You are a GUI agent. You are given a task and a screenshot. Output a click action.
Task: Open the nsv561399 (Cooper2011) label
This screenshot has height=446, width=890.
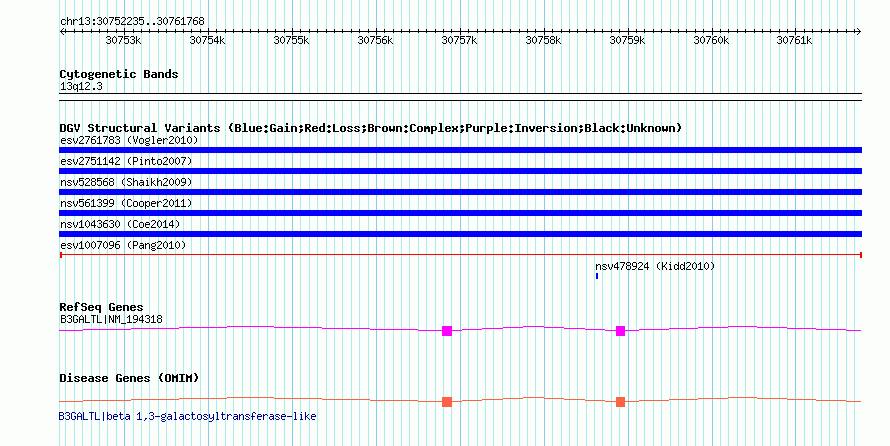click(126, 203)
